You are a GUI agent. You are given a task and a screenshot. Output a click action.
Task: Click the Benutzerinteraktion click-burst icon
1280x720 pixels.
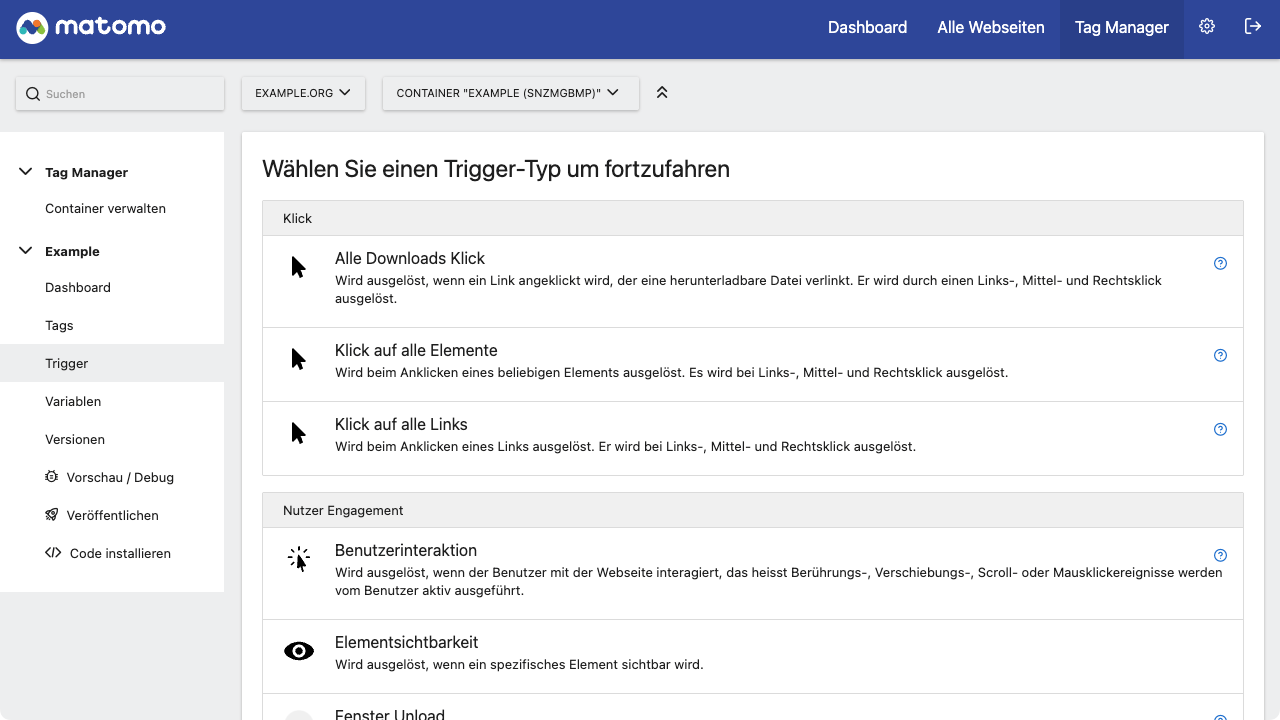298,559
